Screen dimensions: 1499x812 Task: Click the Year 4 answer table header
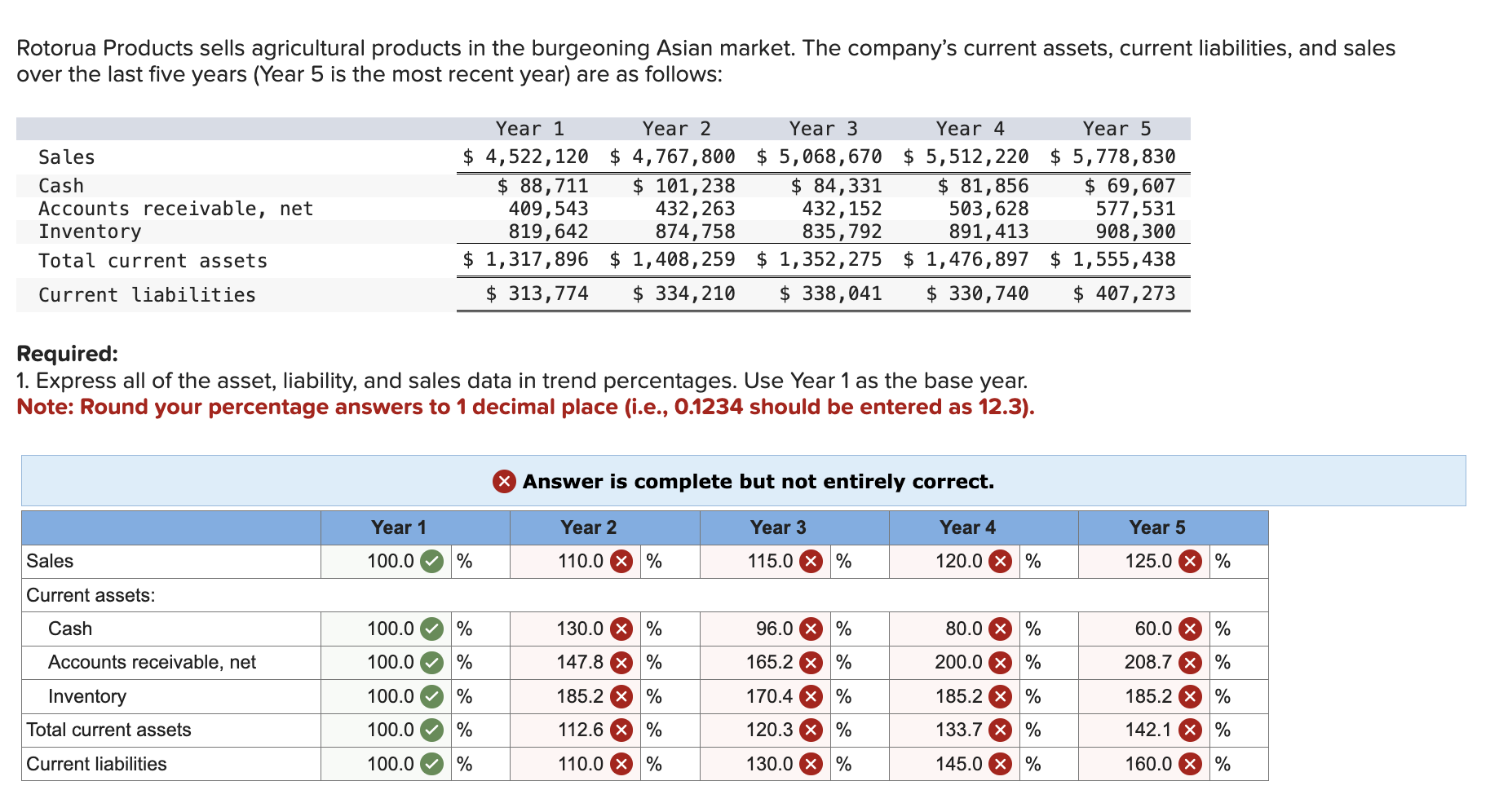click(984, 528)
